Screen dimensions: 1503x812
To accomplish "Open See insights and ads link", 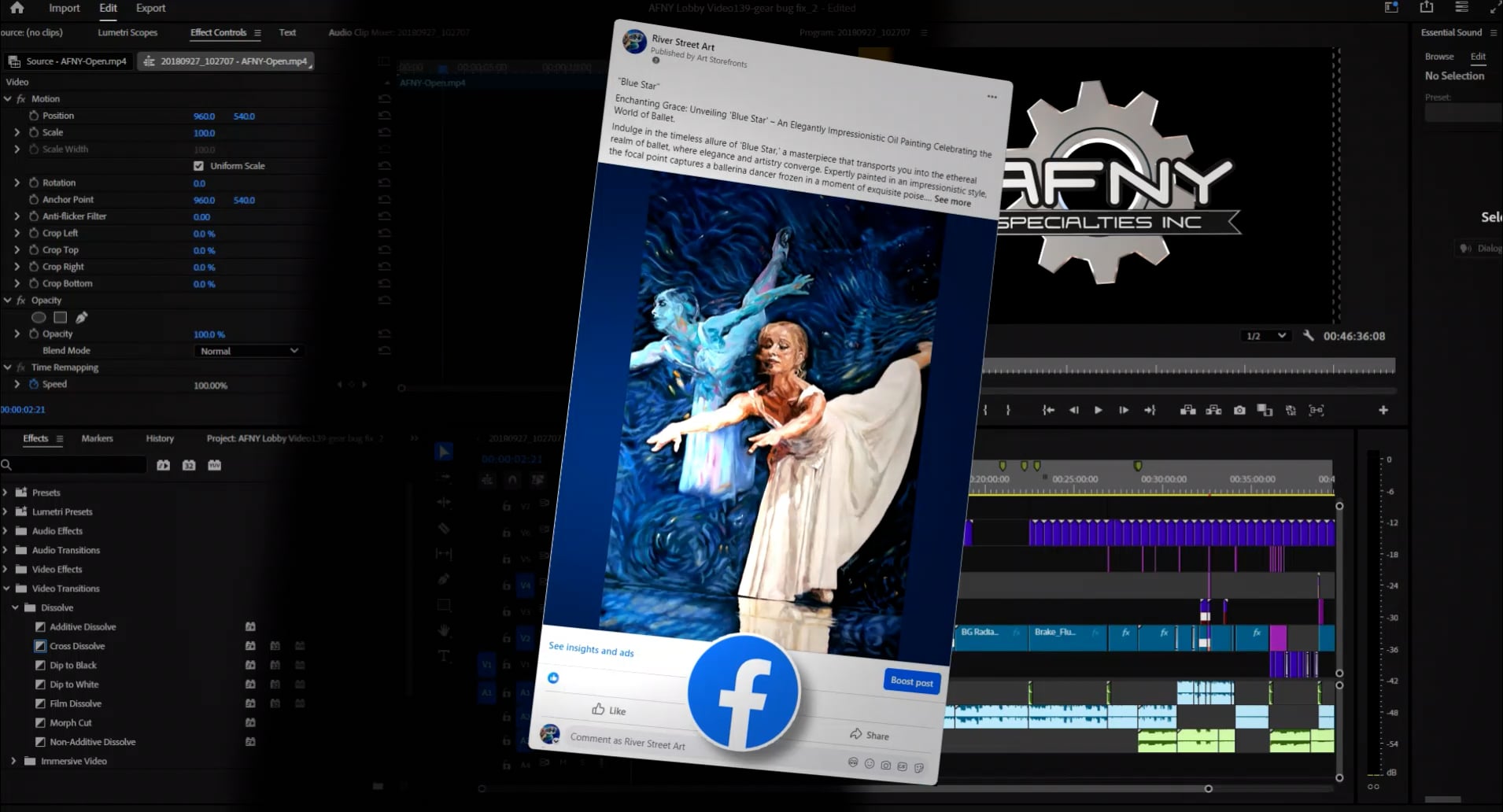I will coord(591,649).
